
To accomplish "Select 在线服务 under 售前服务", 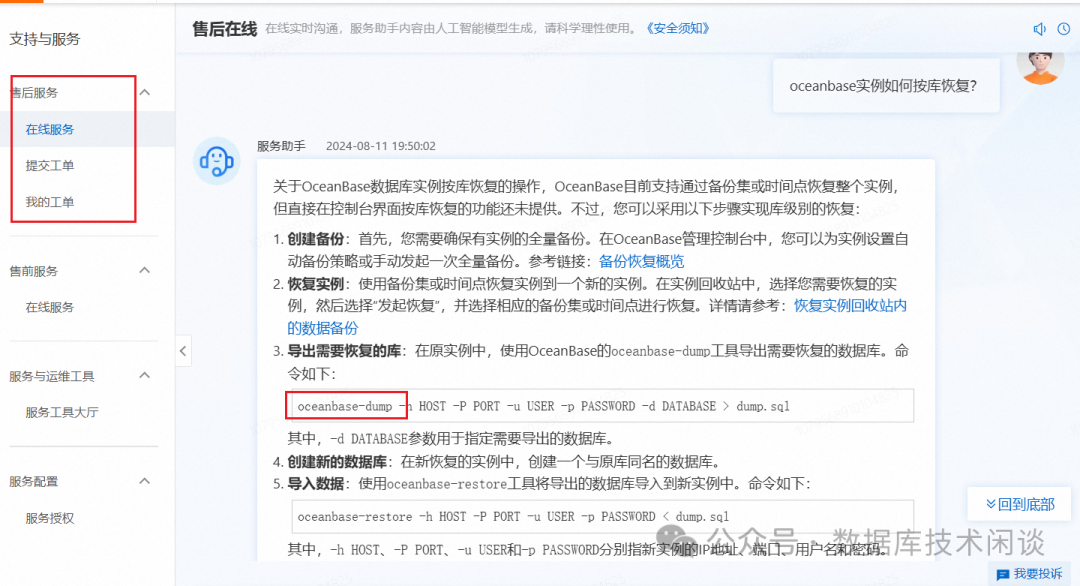I will click(x=50, y=307).
